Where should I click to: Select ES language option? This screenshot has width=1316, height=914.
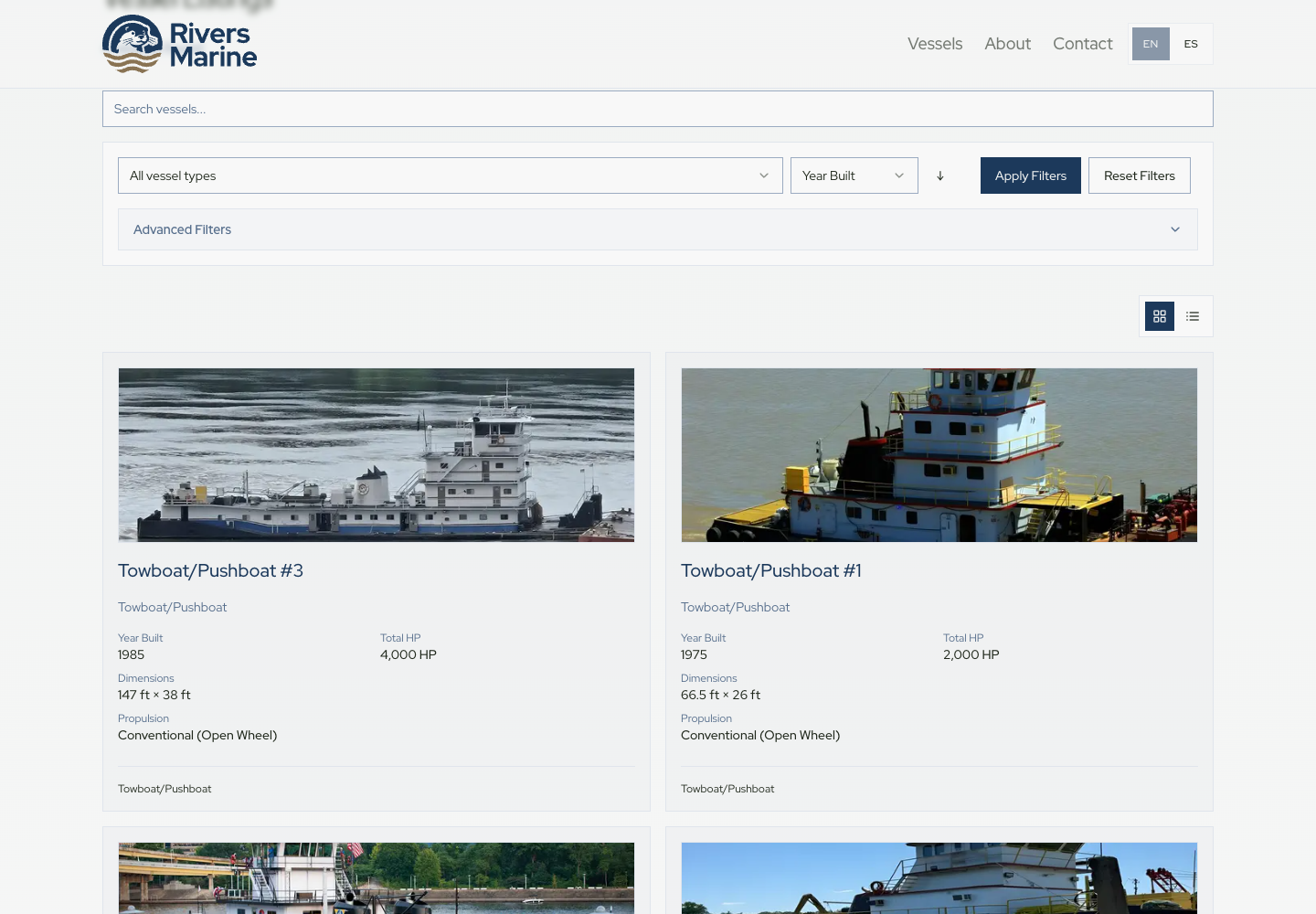pyautogui.click(x=1191, y=44)
